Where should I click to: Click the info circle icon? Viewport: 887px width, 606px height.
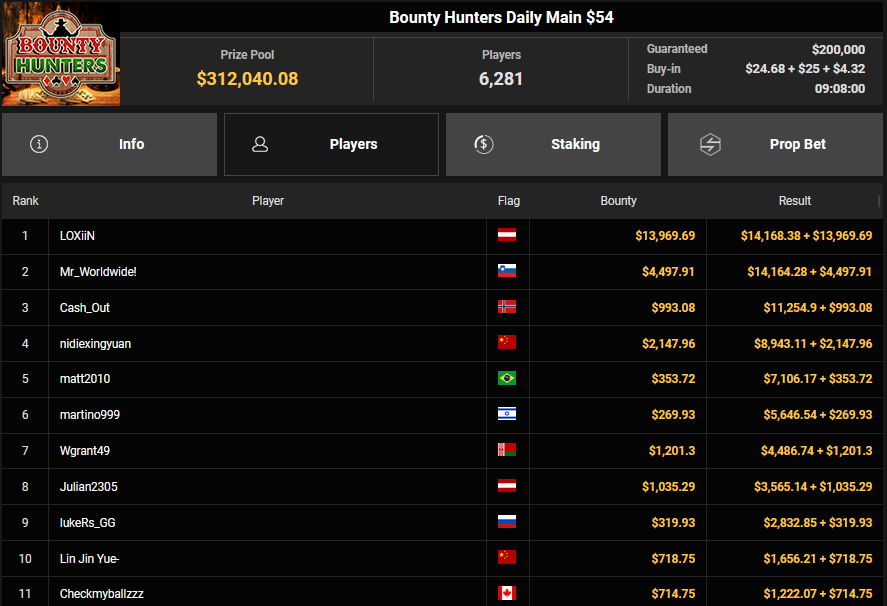(39, 144)
